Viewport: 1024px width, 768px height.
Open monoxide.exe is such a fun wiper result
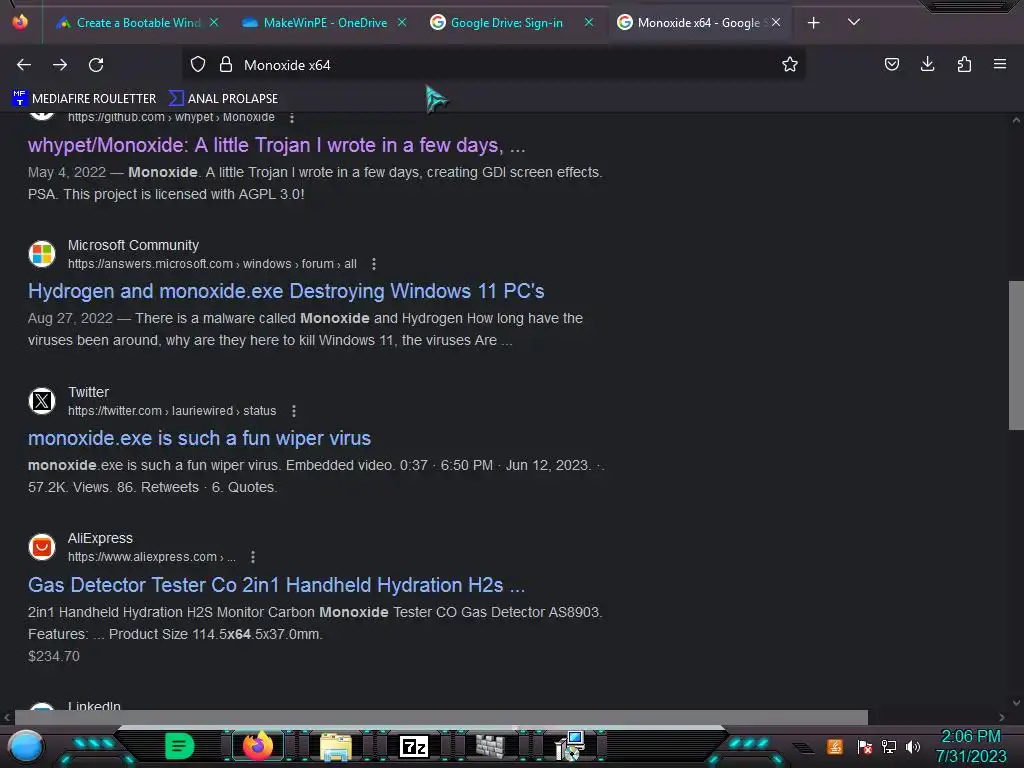click(x=199, y=438)
